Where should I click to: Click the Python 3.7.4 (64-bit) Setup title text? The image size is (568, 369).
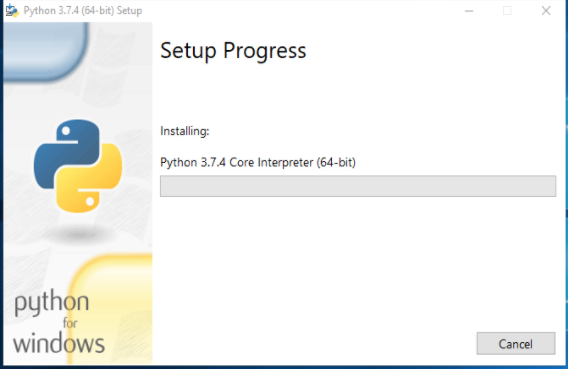pos(83,11)
